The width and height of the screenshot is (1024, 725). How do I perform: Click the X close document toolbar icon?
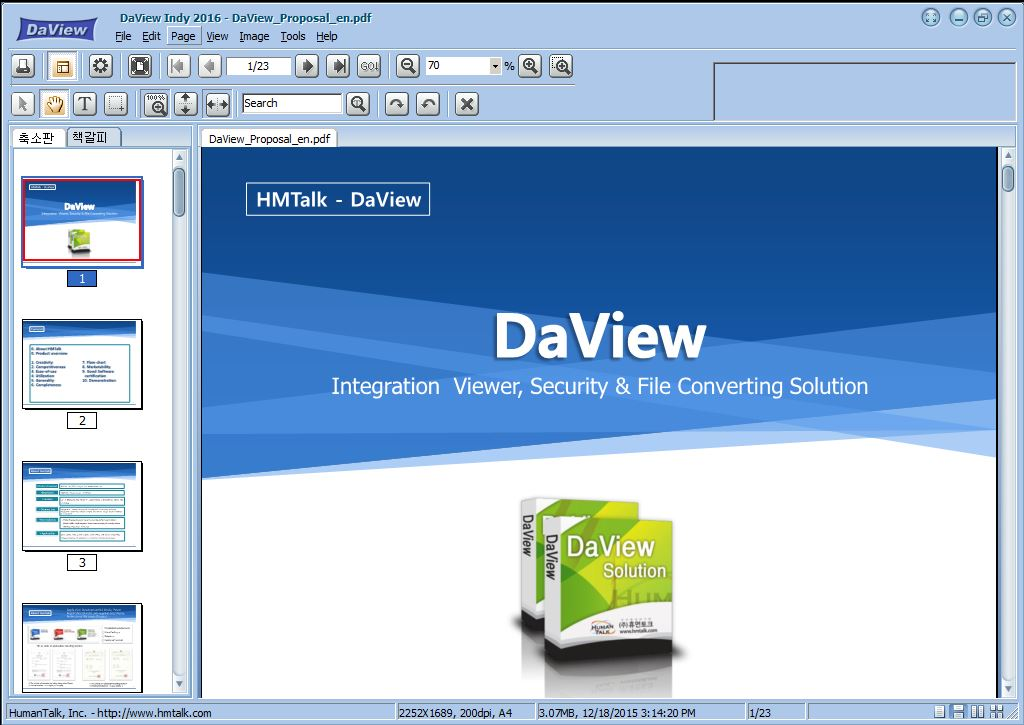click(467, 104)
